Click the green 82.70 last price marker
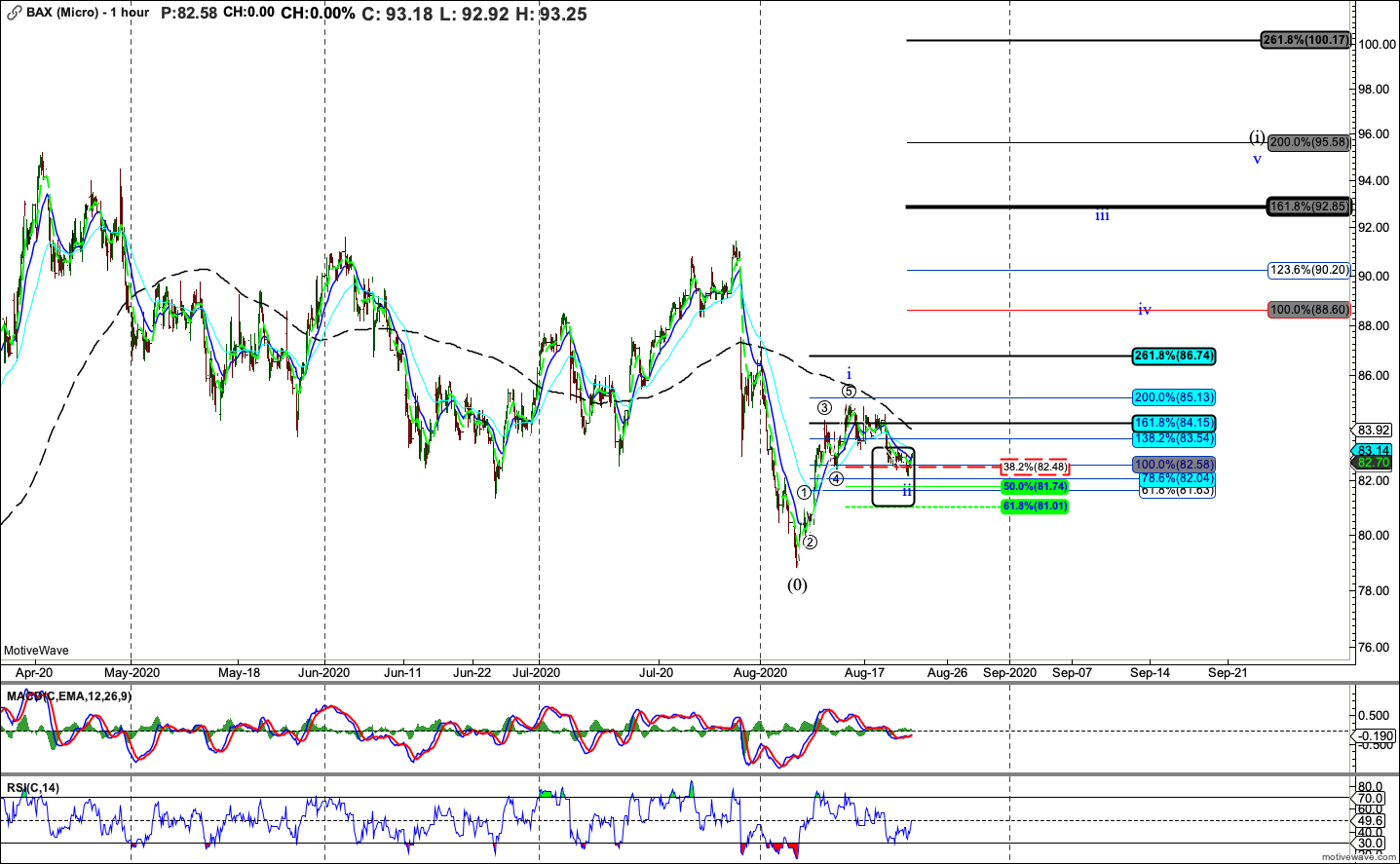Screen dimensions: 1400x864 1374,463
